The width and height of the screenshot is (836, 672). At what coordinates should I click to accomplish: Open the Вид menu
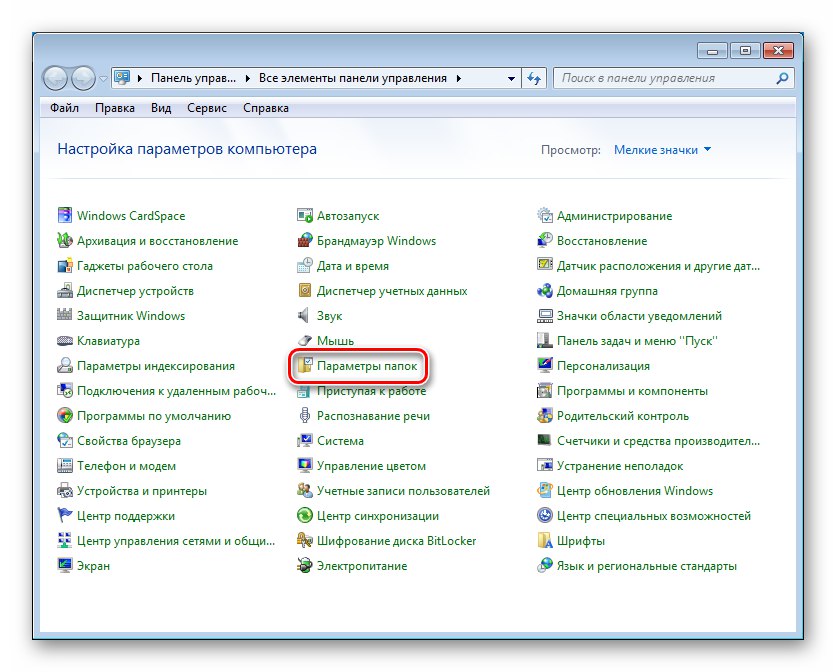click(160, 108)
